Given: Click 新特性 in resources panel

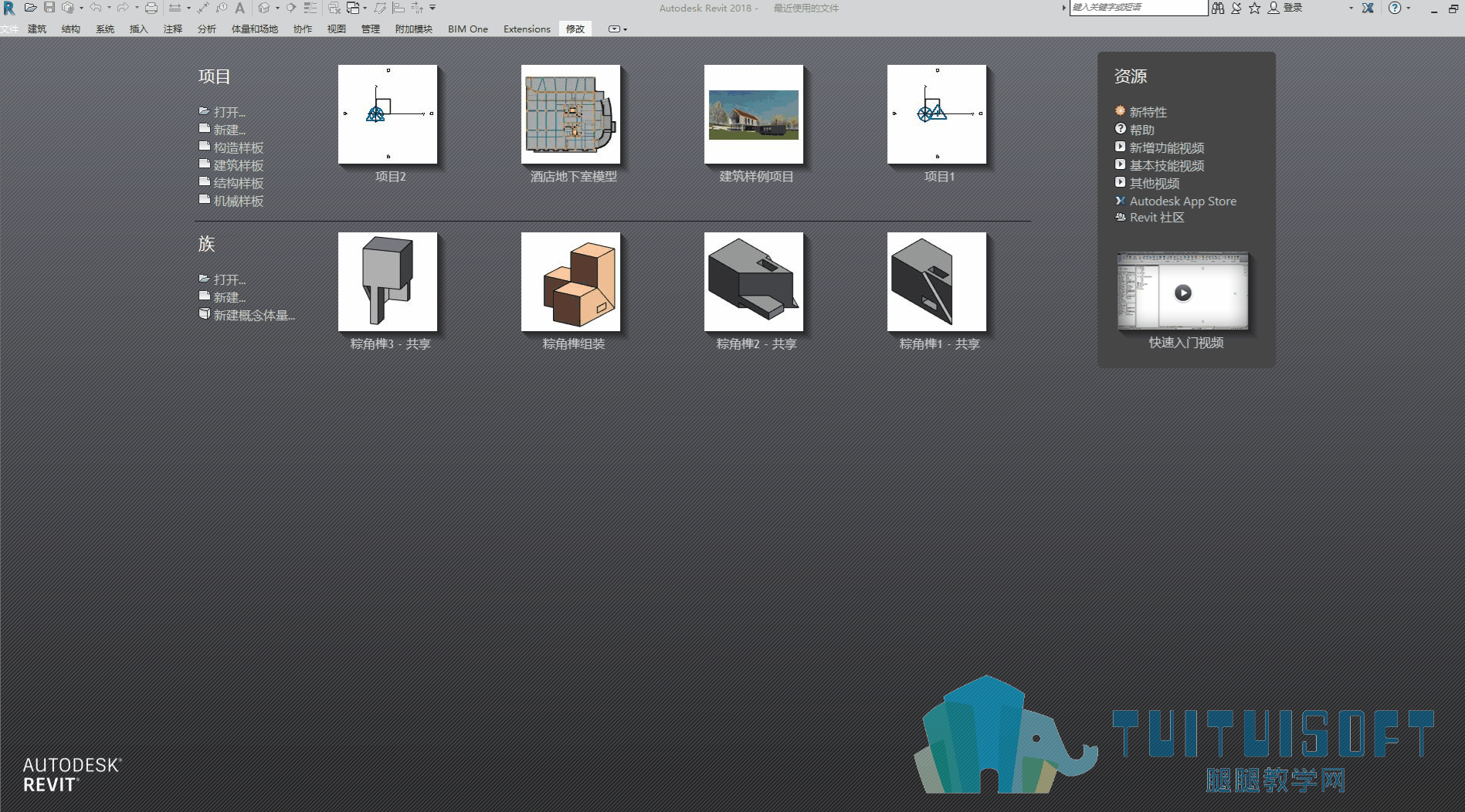Looking at the screenshot, I should tap(1148, 112).
